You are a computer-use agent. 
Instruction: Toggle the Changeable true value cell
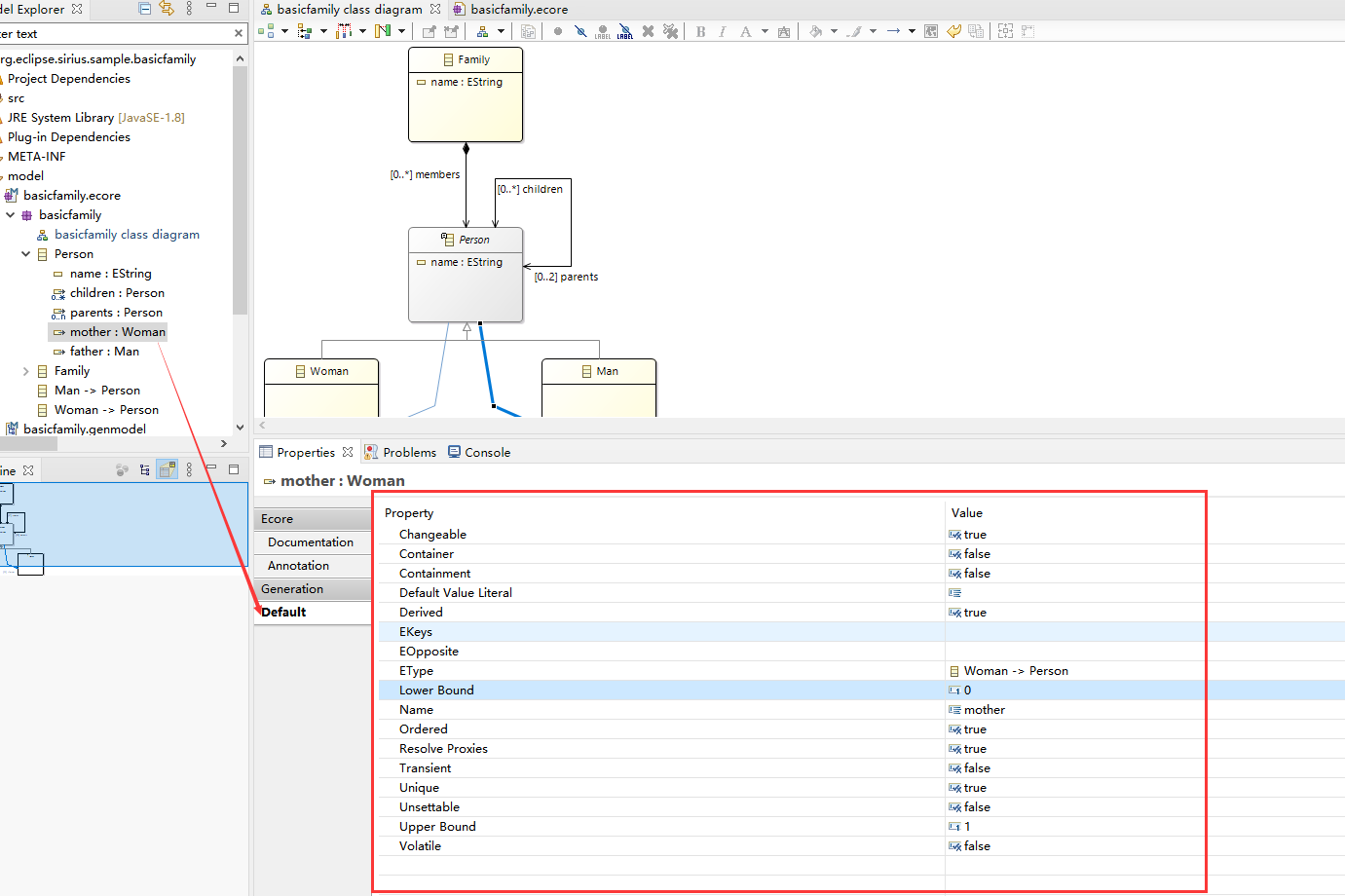point(1144,535)
